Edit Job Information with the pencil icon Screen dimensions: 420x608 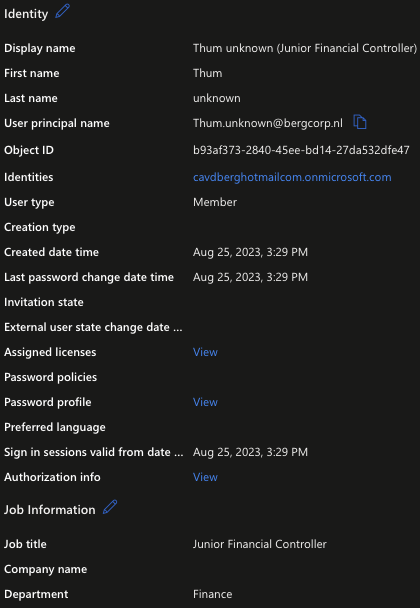(110, 507)
